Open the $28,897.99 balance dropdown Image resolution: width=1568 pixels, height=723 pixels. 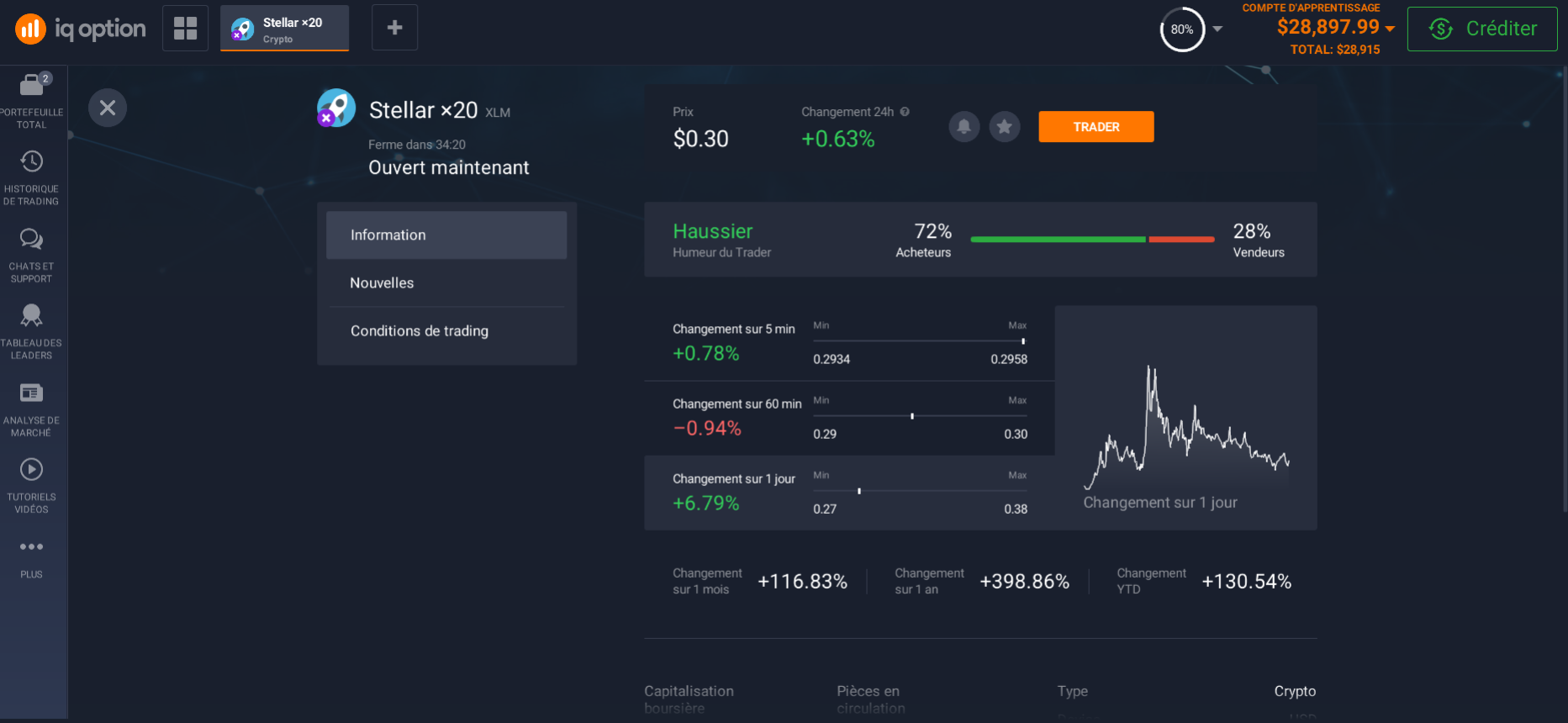click(x=1335, y=28)
